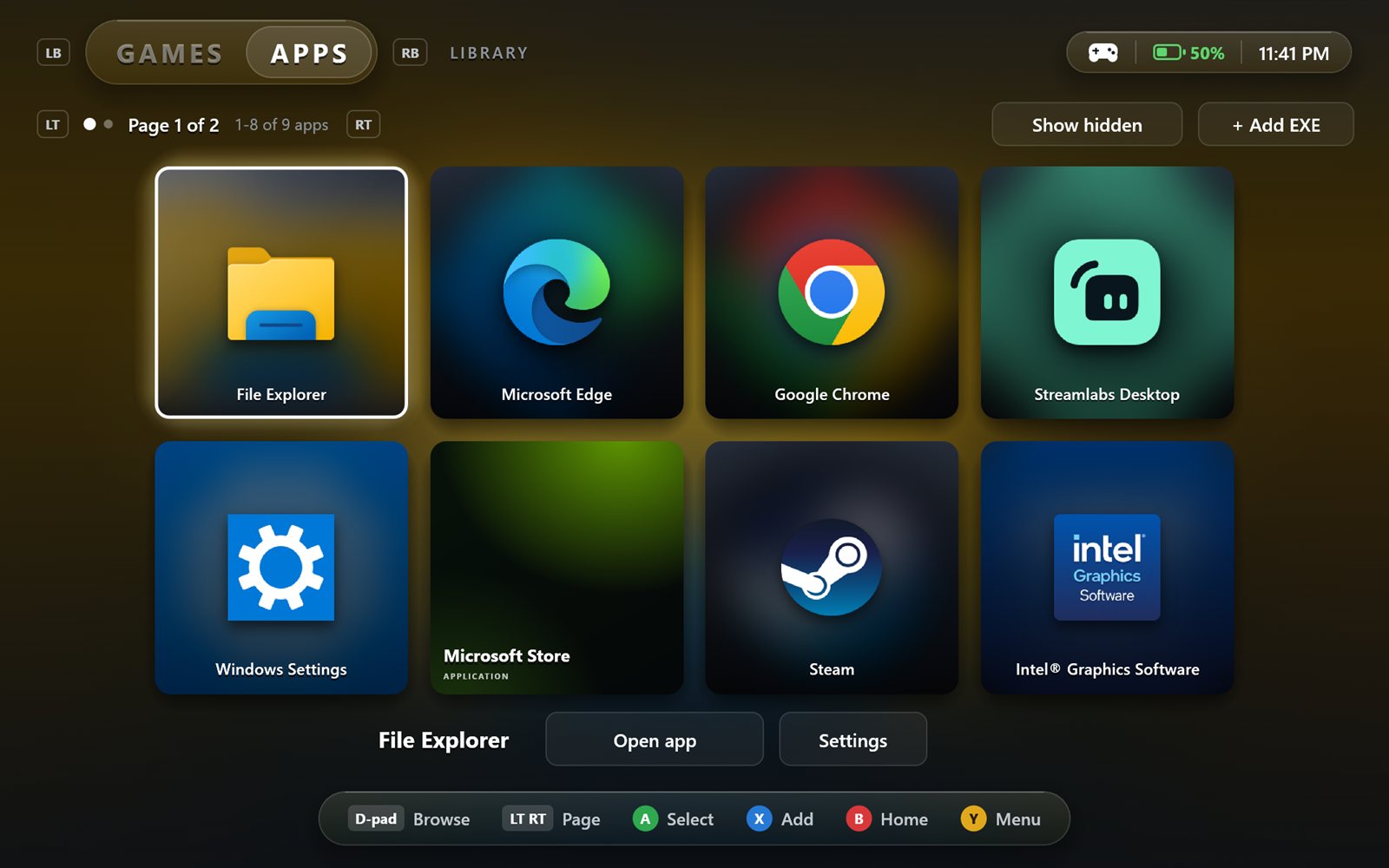The height and width of the screenshot is (868, 1389).
Task: Click the battery 50% indicator
Action: 1188,53
